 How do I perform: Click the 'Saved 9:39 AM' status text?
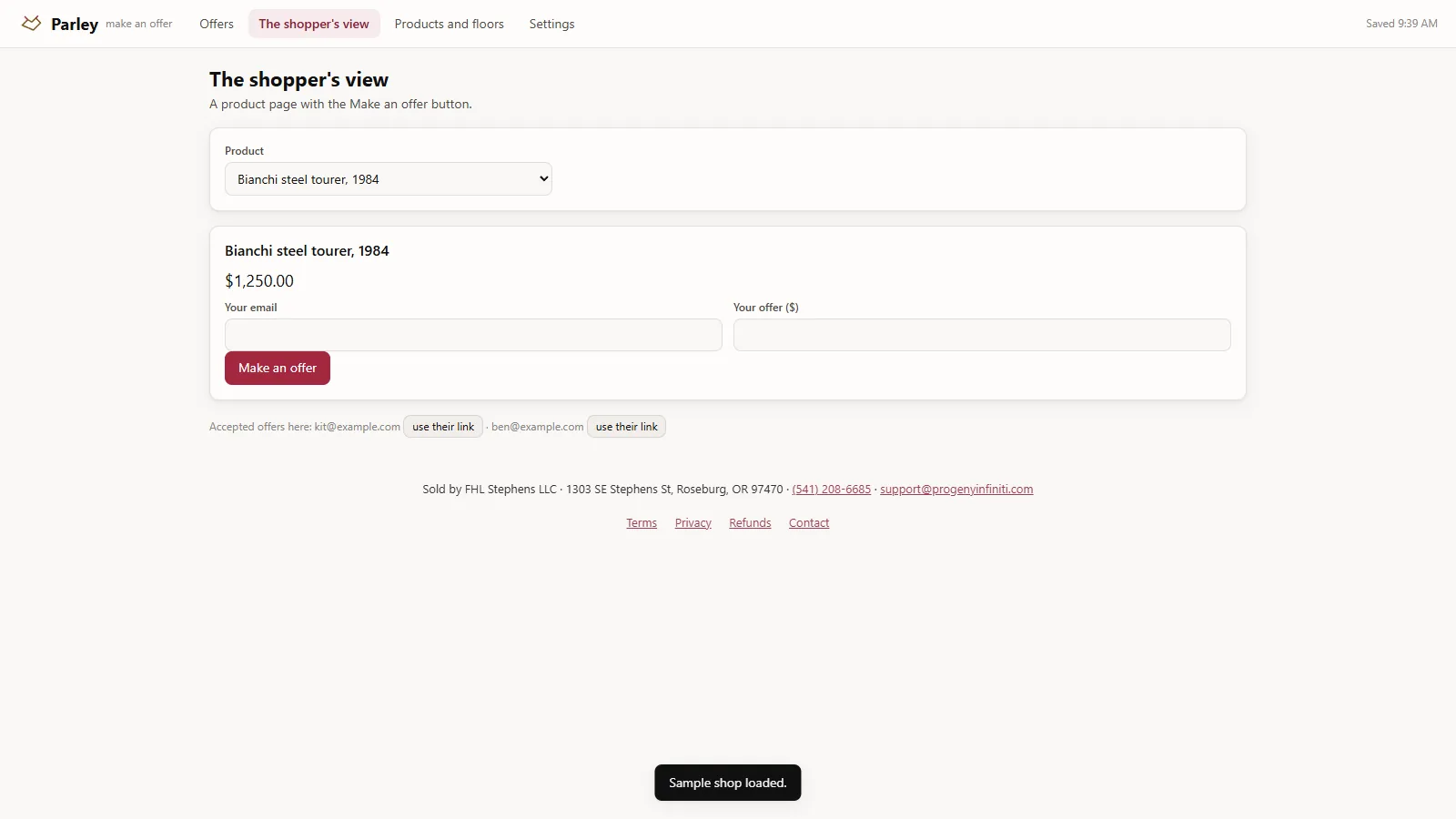pos(1401,24)
